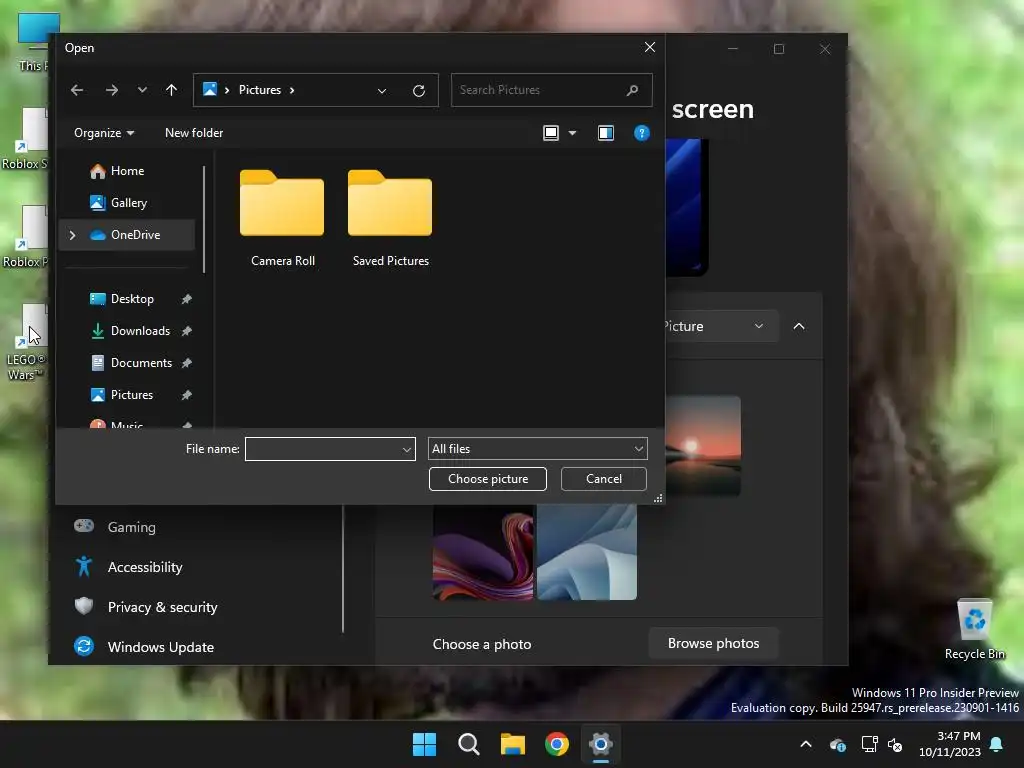Go up one folder level arrow
The height and width of the screenshot is (768, 1024).
(x=171, y=90)
